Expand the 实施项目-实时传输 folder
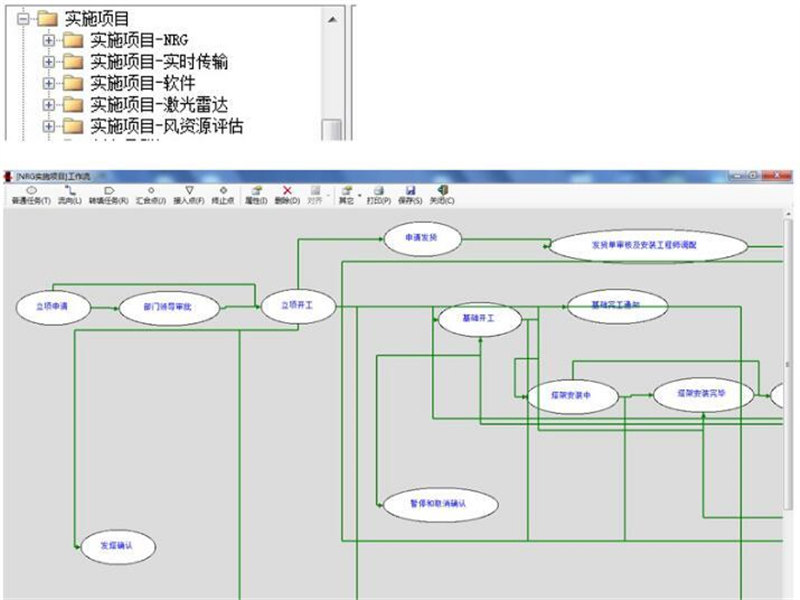 [x=48, y=62]
